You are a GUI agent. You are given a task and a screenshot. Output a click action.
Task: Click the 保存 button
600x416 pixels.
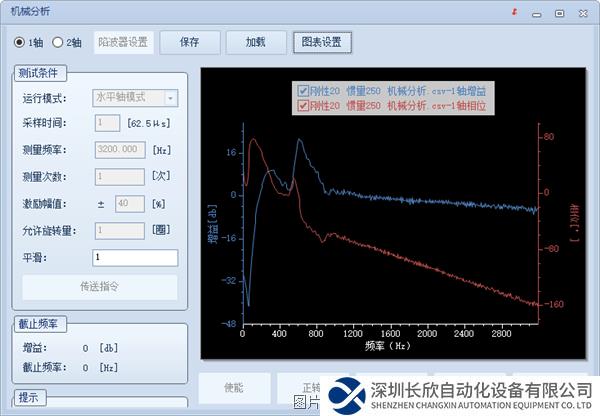190,42
